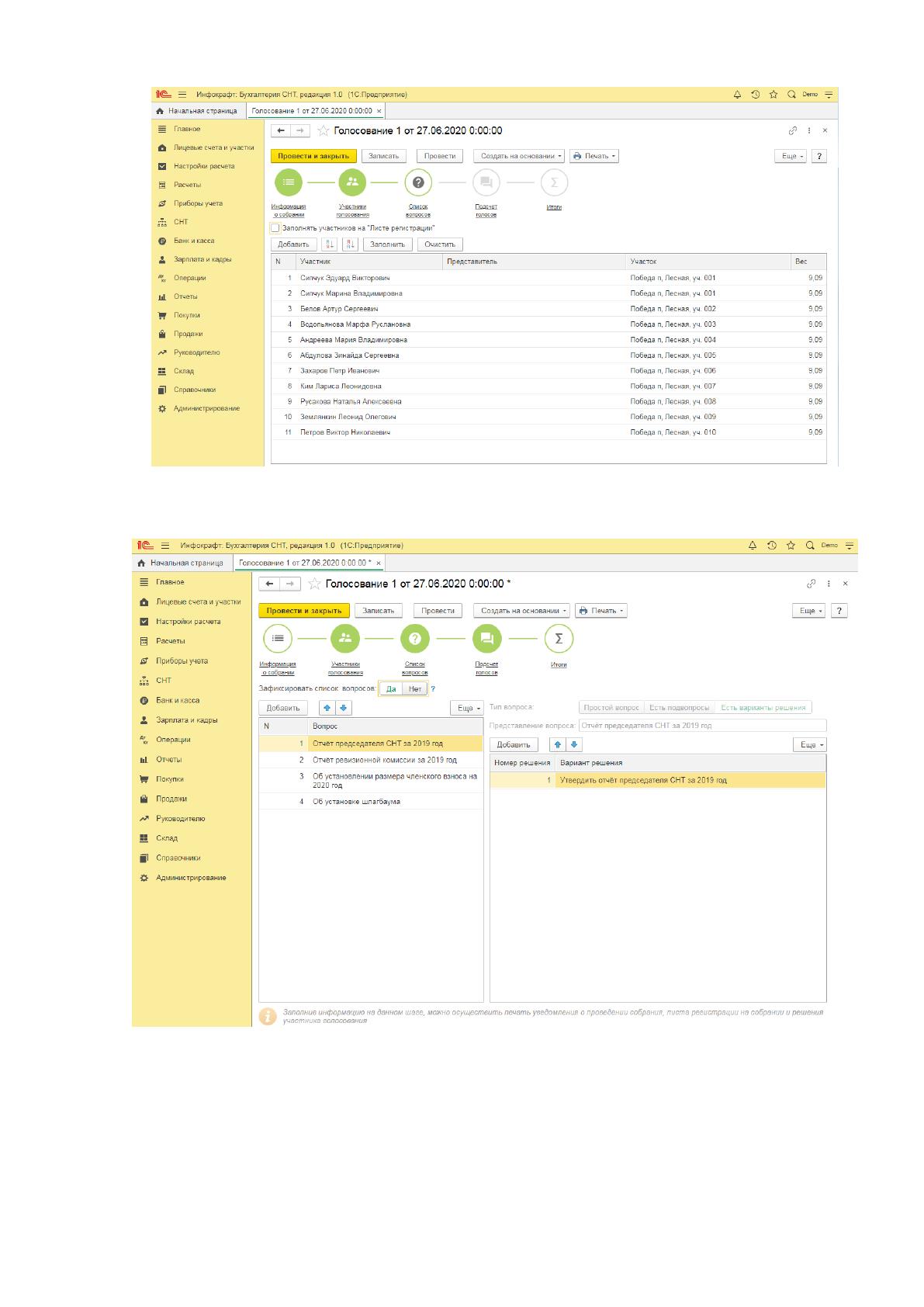Click 'Добавить' above the questions list

(x=283, y=708)
